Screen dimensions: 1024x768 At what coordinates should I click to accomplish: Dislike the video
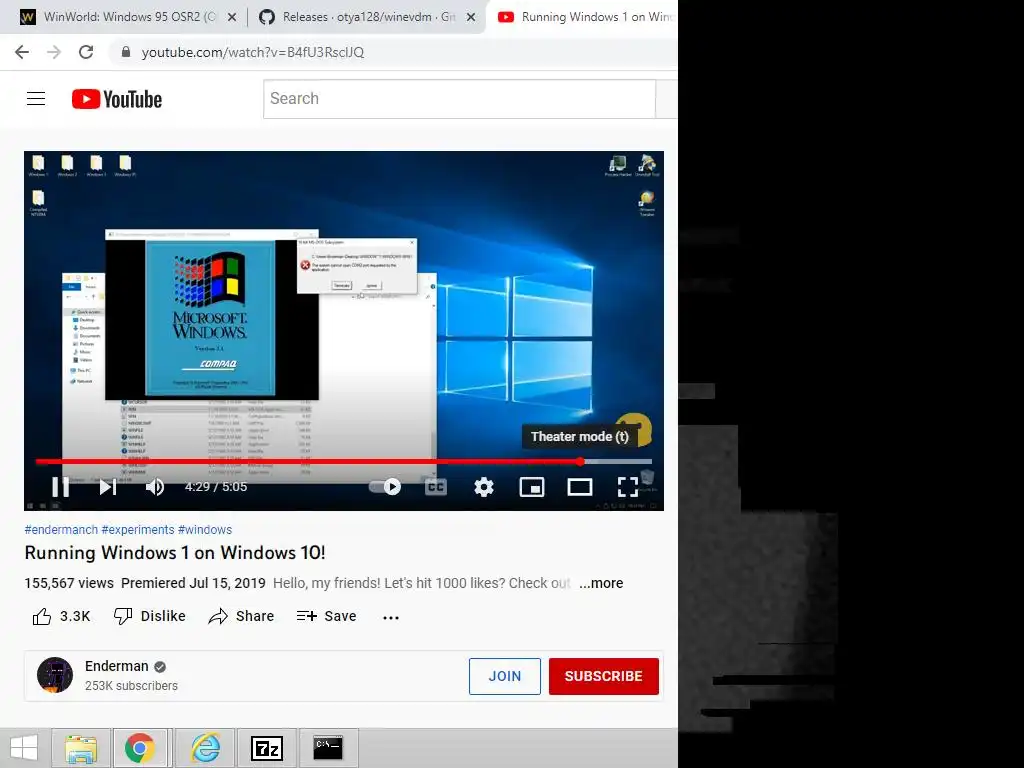coord(150,616)
